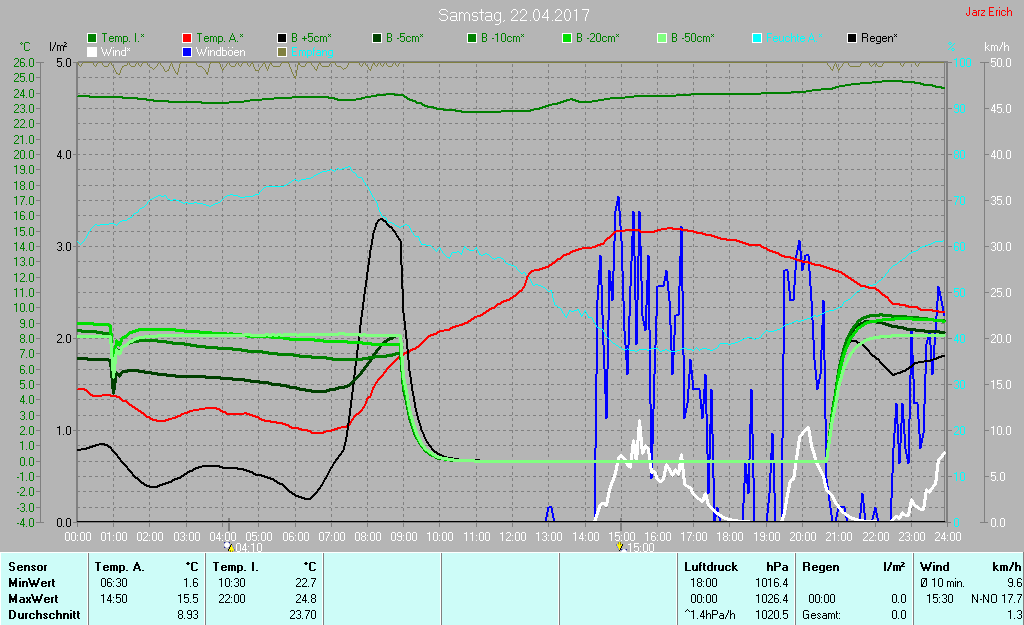Click the 'Temp. I.*' legend label
The width and height of the screenshot is (1024, 625).
[123, 38]
